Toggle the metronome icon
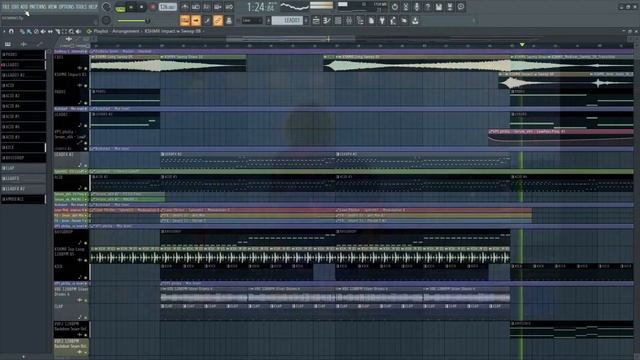This screenshot has height=360, width=640. coord(185,7)
